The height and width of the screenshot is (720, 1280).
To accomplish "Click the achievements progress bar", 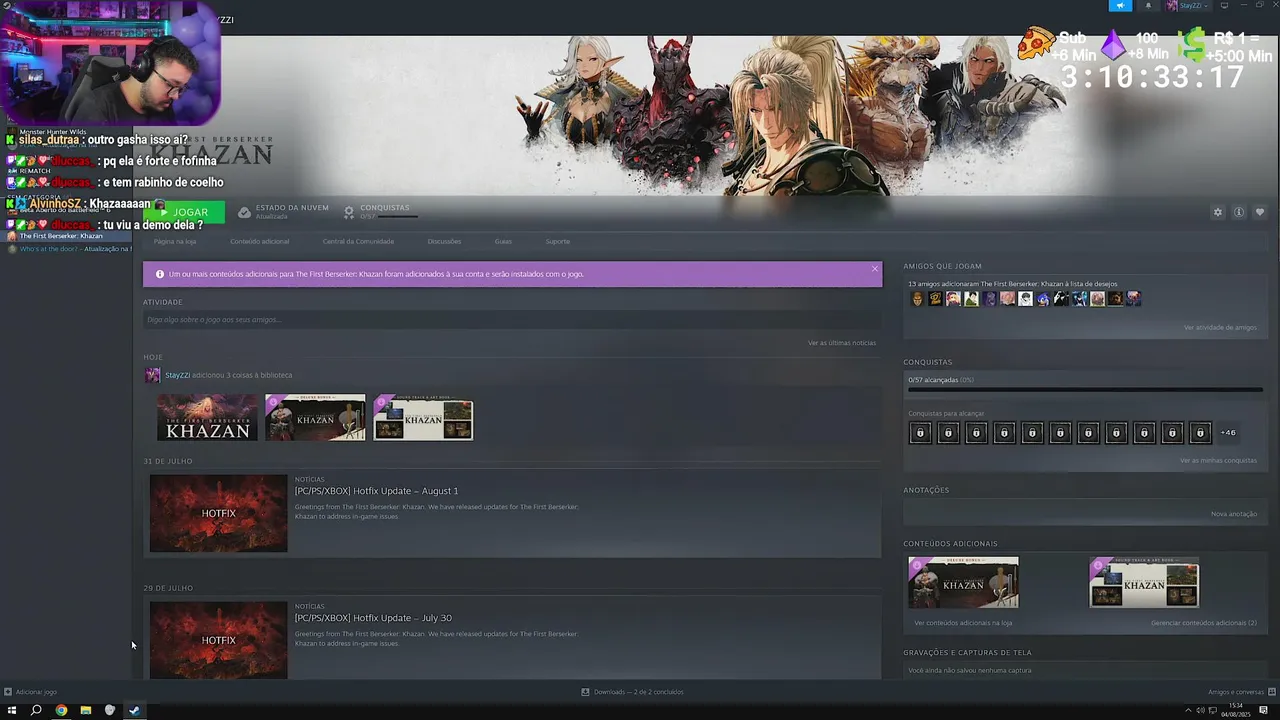I will tap(1085, 390).
